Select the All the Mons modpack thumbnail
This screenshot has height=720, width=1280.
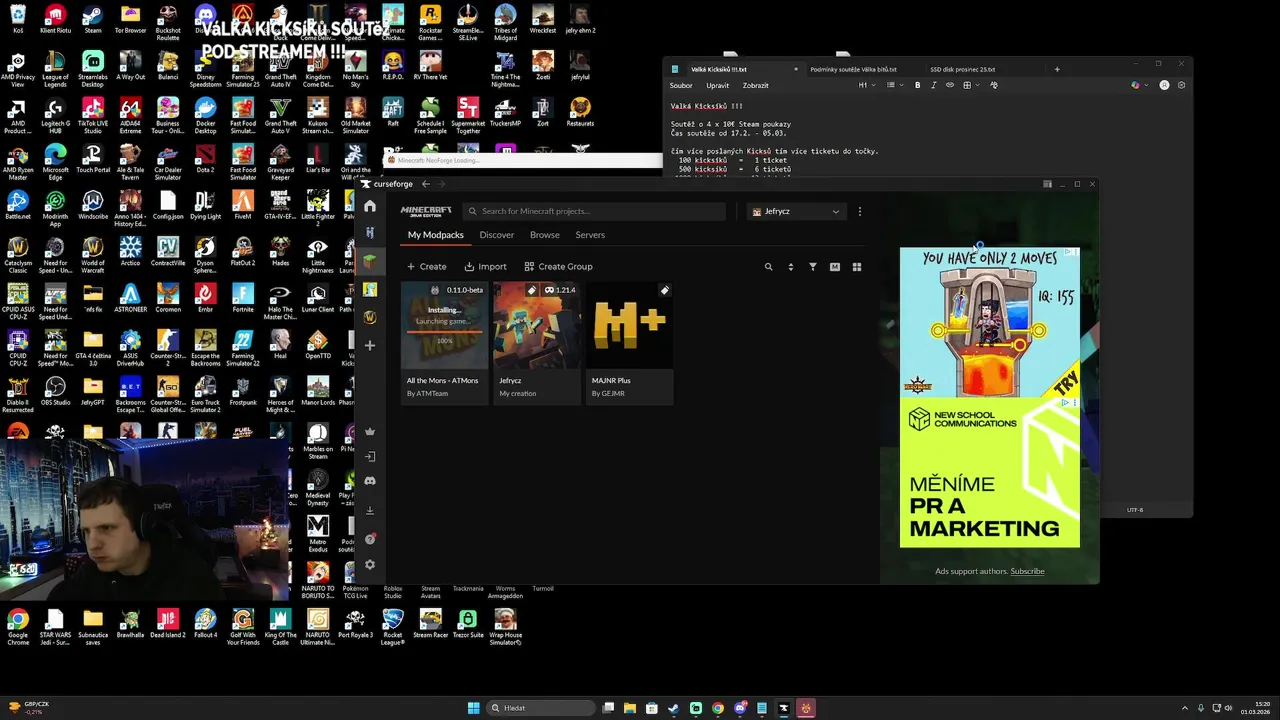[x=443, y=326]
